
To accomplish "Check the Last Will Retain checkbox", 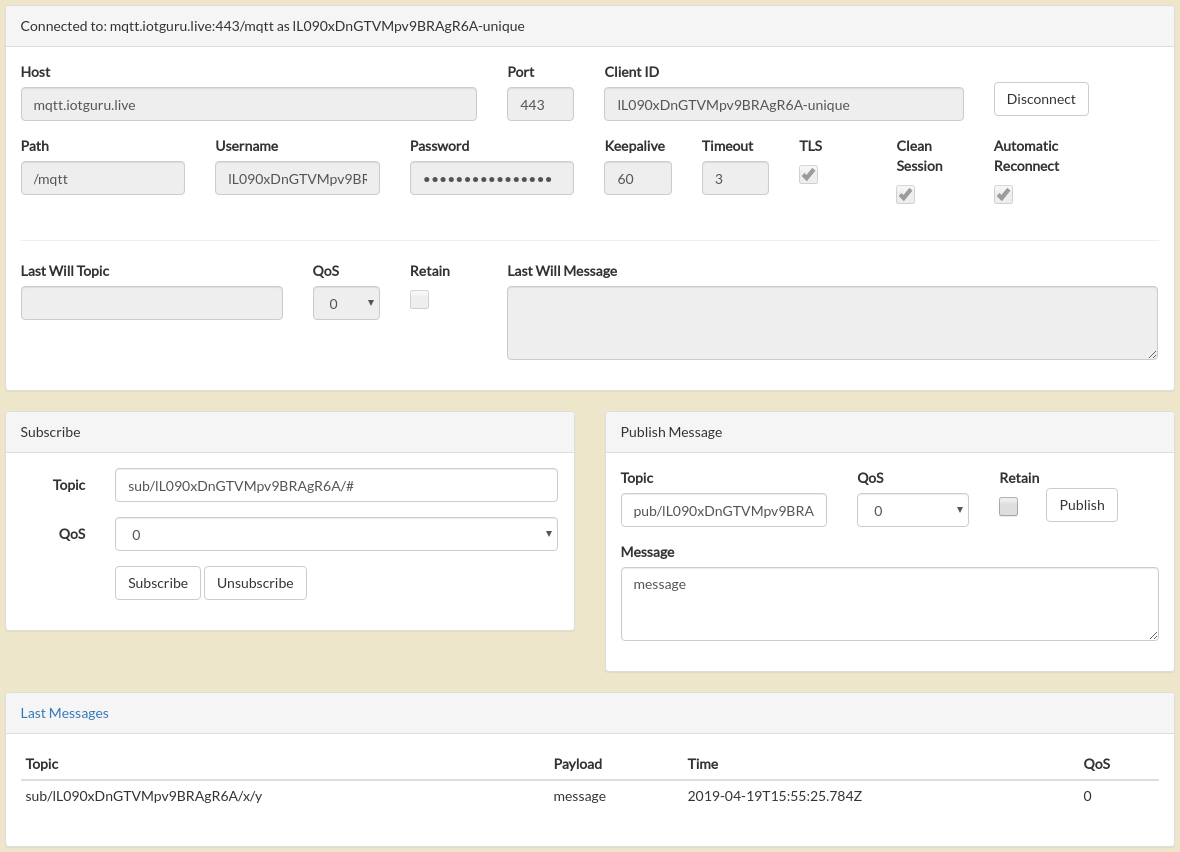I will coord(420,300).
